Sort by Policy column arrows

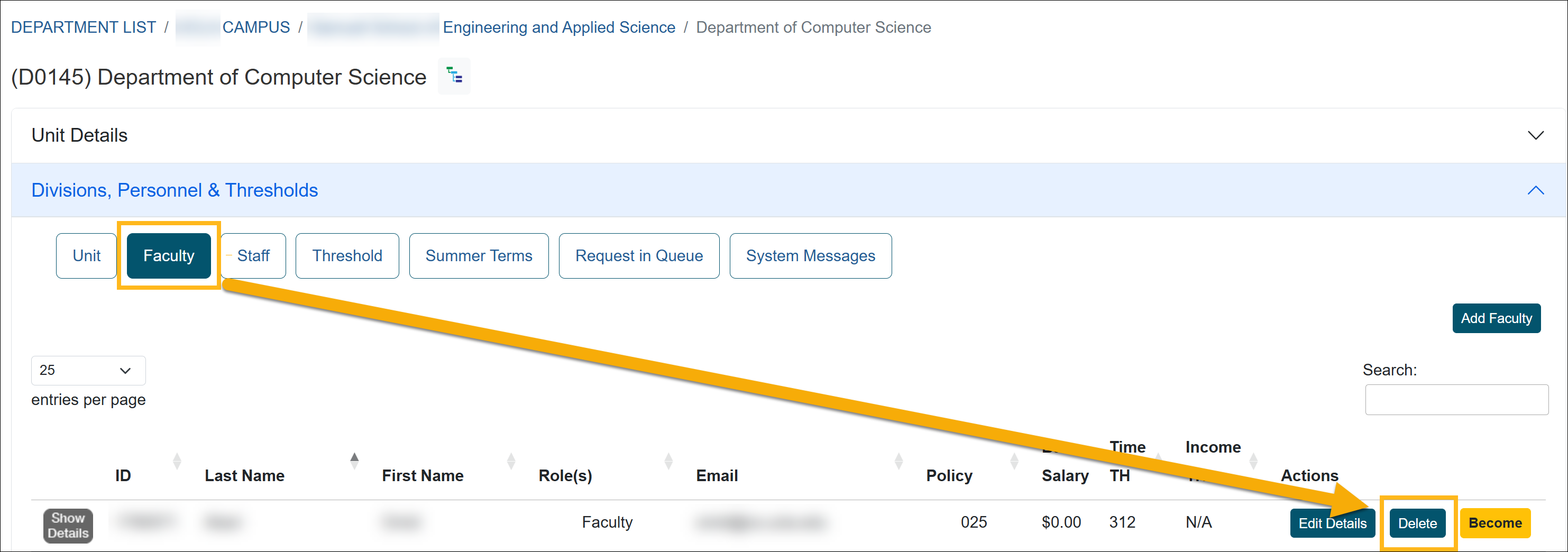(x=1014, y=461)
